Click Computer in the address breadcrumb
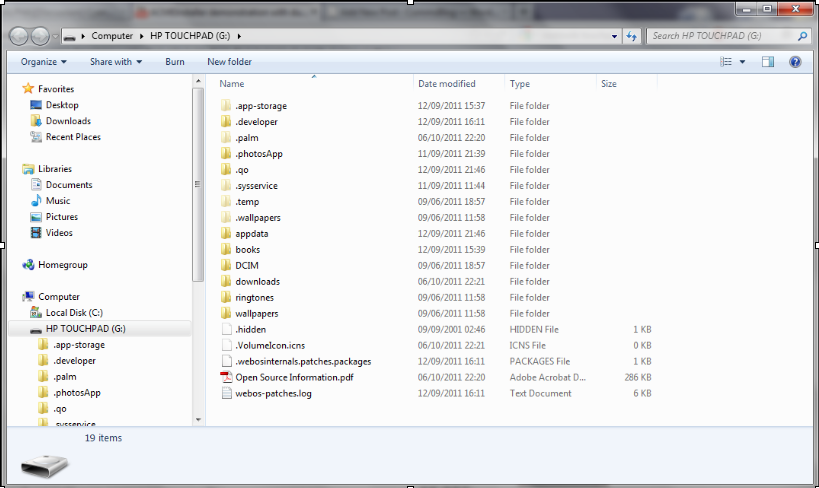The image size is (819, 488). point(112,36)
